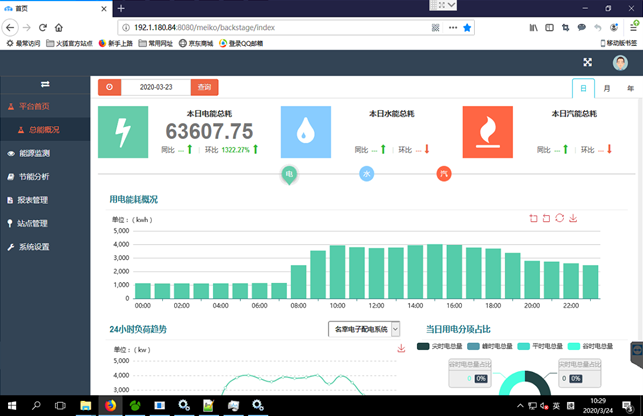Click the orange clock icon beside the date
Image resolution: width=643 pixels, height=416 pixels.
(109, 87)
